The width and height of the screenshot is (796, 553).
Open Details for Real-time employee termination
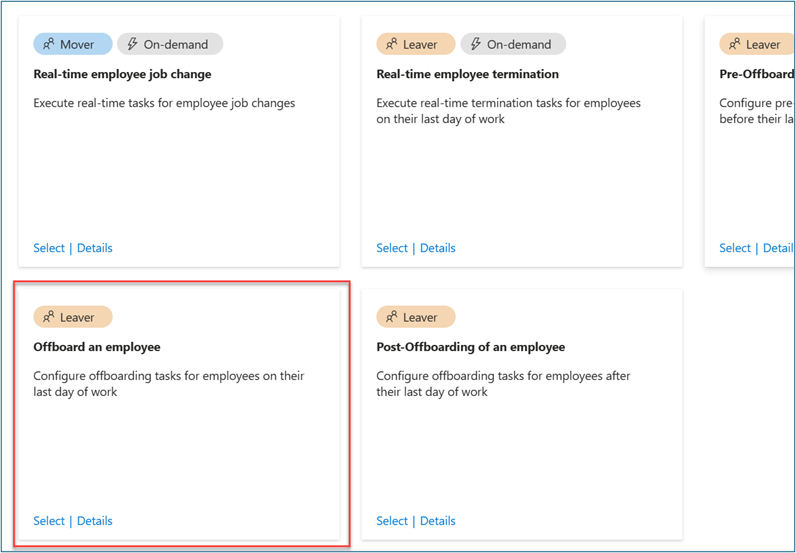point(438,248)
